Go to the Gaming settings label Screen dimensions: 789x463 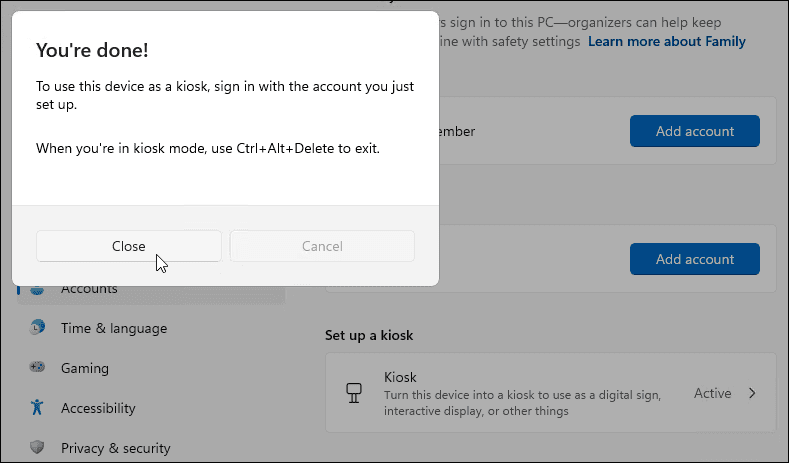(85, 368)
